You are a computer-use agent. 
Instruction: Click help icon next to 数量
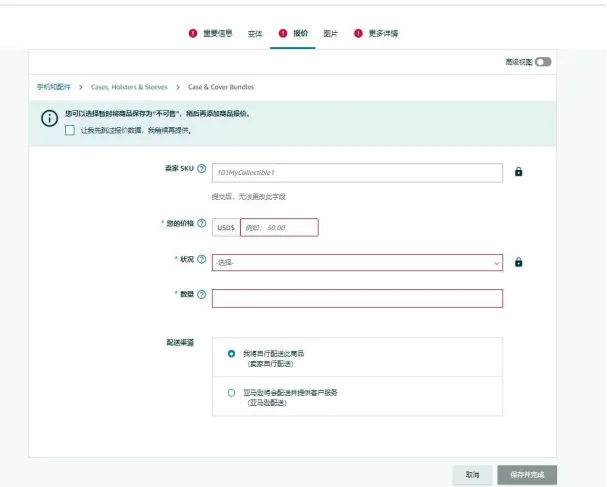click(202, 294)
